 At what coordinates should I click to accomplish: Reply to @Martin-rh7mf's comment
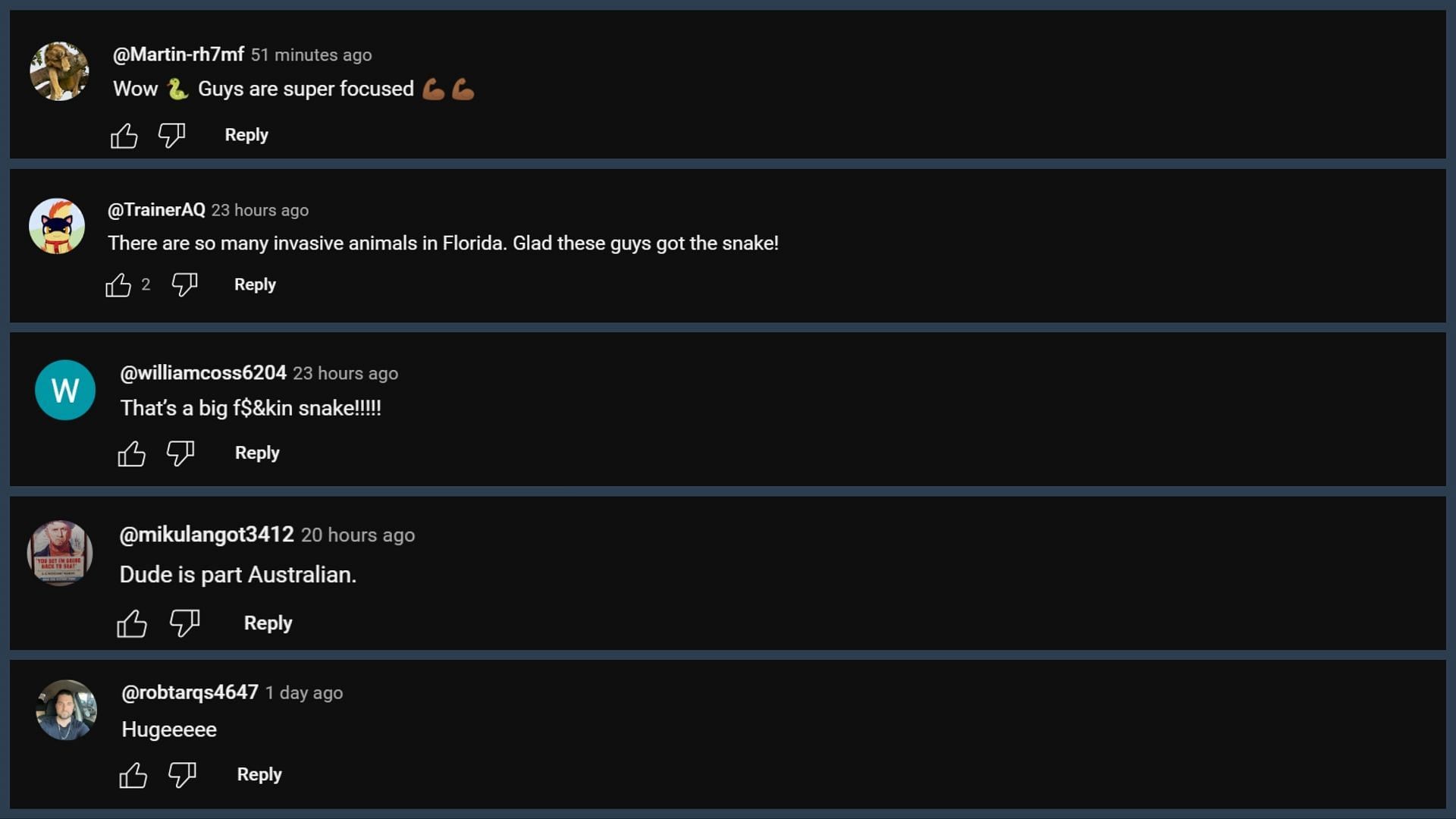(246, 135)
